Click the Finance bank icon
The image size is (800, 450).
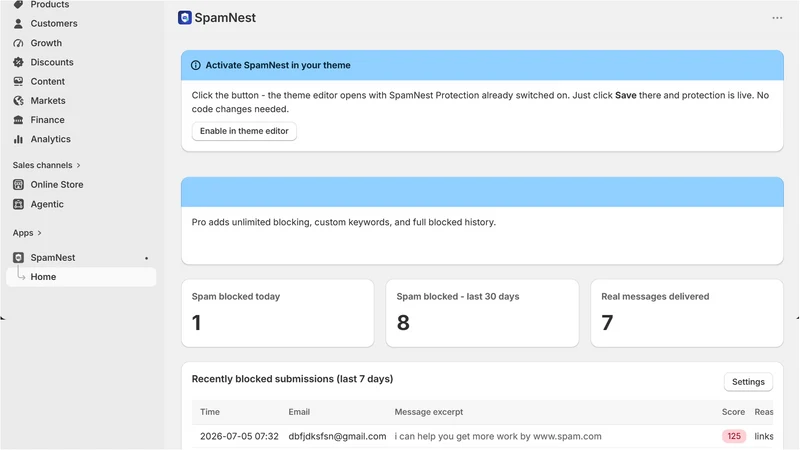[x=18, y=120]
